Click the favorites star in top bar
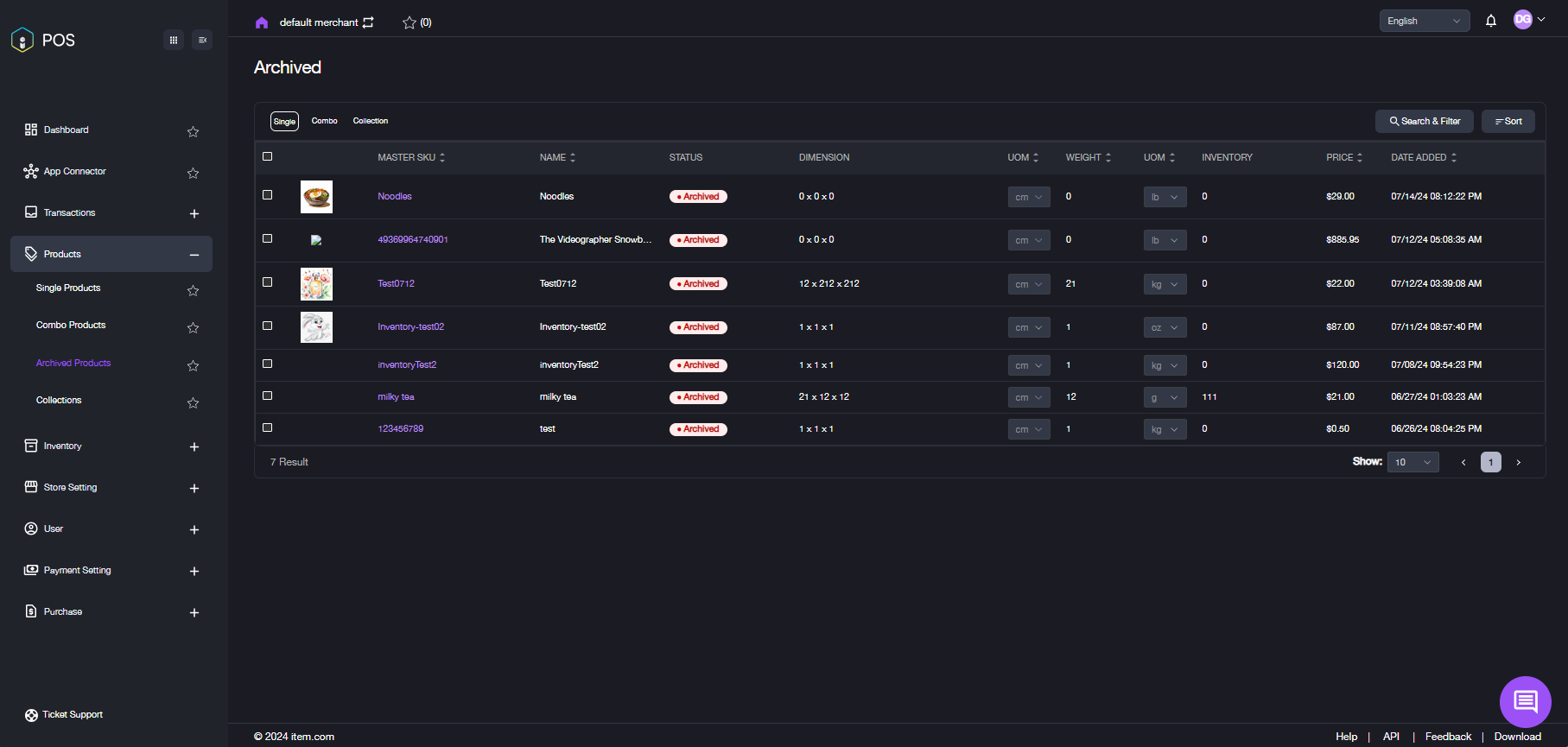This screenshot has height=747, width=1568. coord(409,22)
